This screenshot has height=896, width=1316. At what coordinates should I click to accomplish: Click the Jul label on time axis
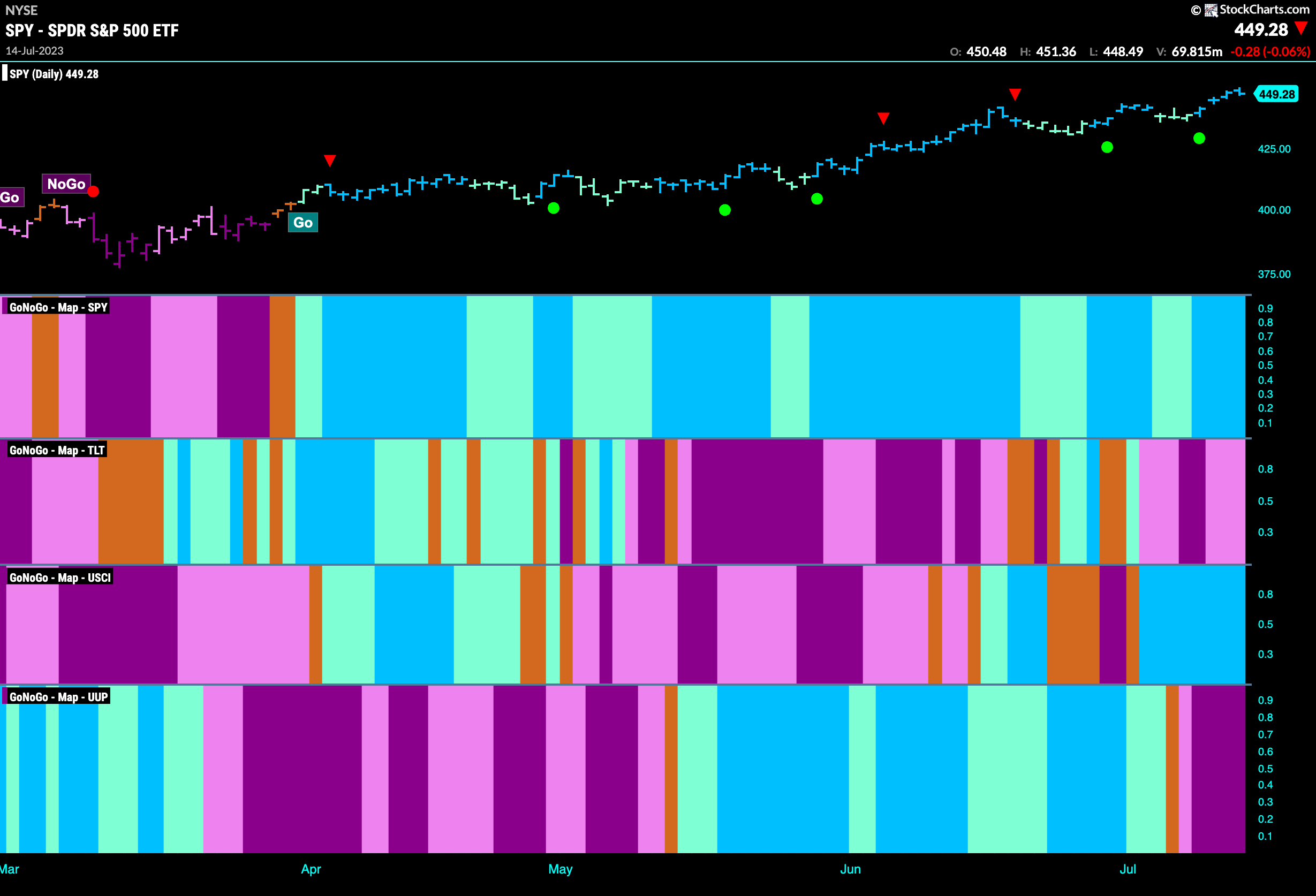[x=1128, y=869]
